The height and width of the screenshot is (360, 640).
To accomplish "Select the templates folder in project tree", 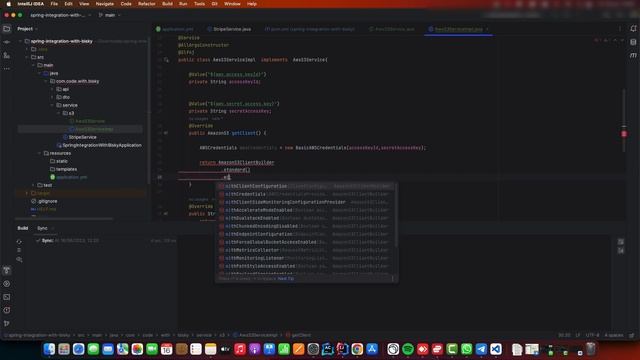I will click(63, 169).
